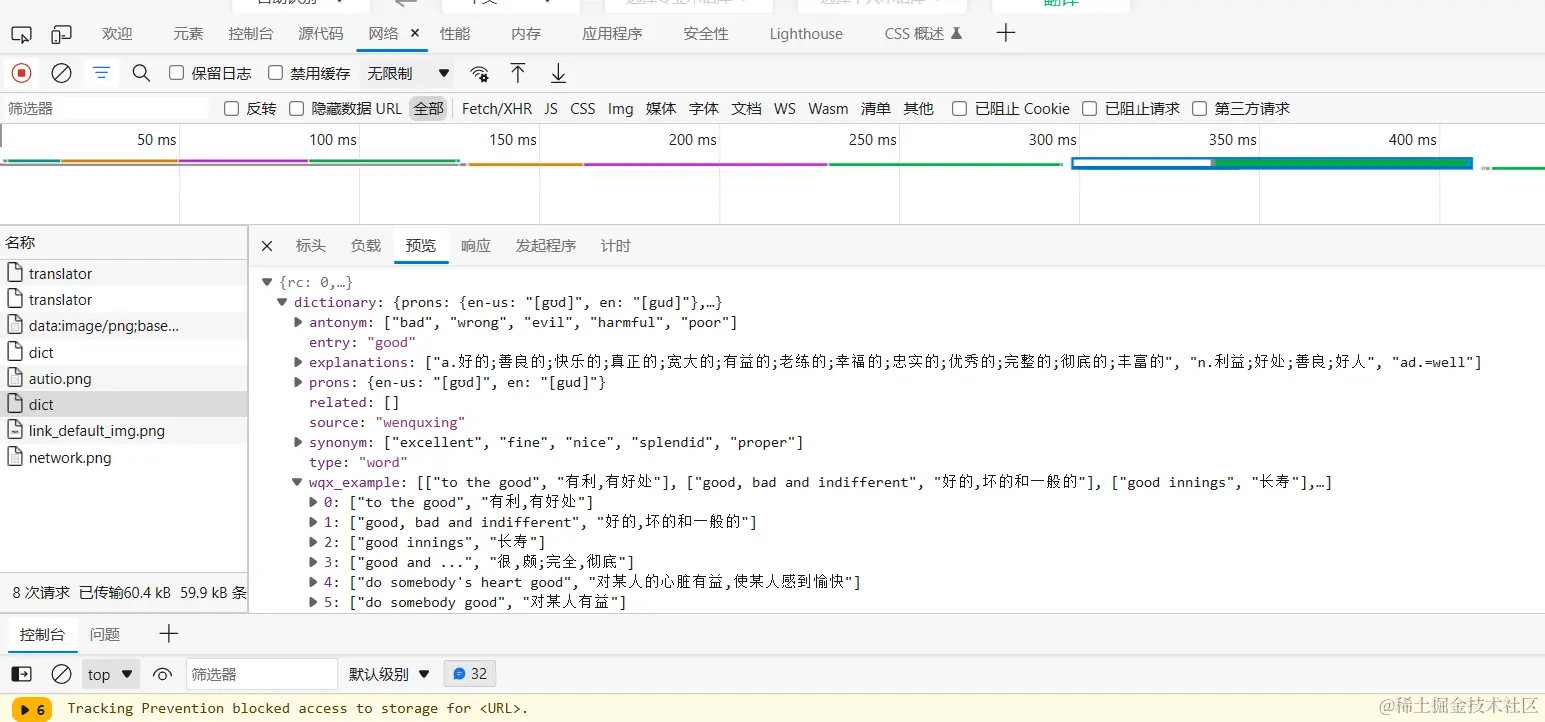Collapse the root {rc: 0,…} node
The height and width of the screenshot is (722, 1545).
pyautogui.click(x=267, y=283)
